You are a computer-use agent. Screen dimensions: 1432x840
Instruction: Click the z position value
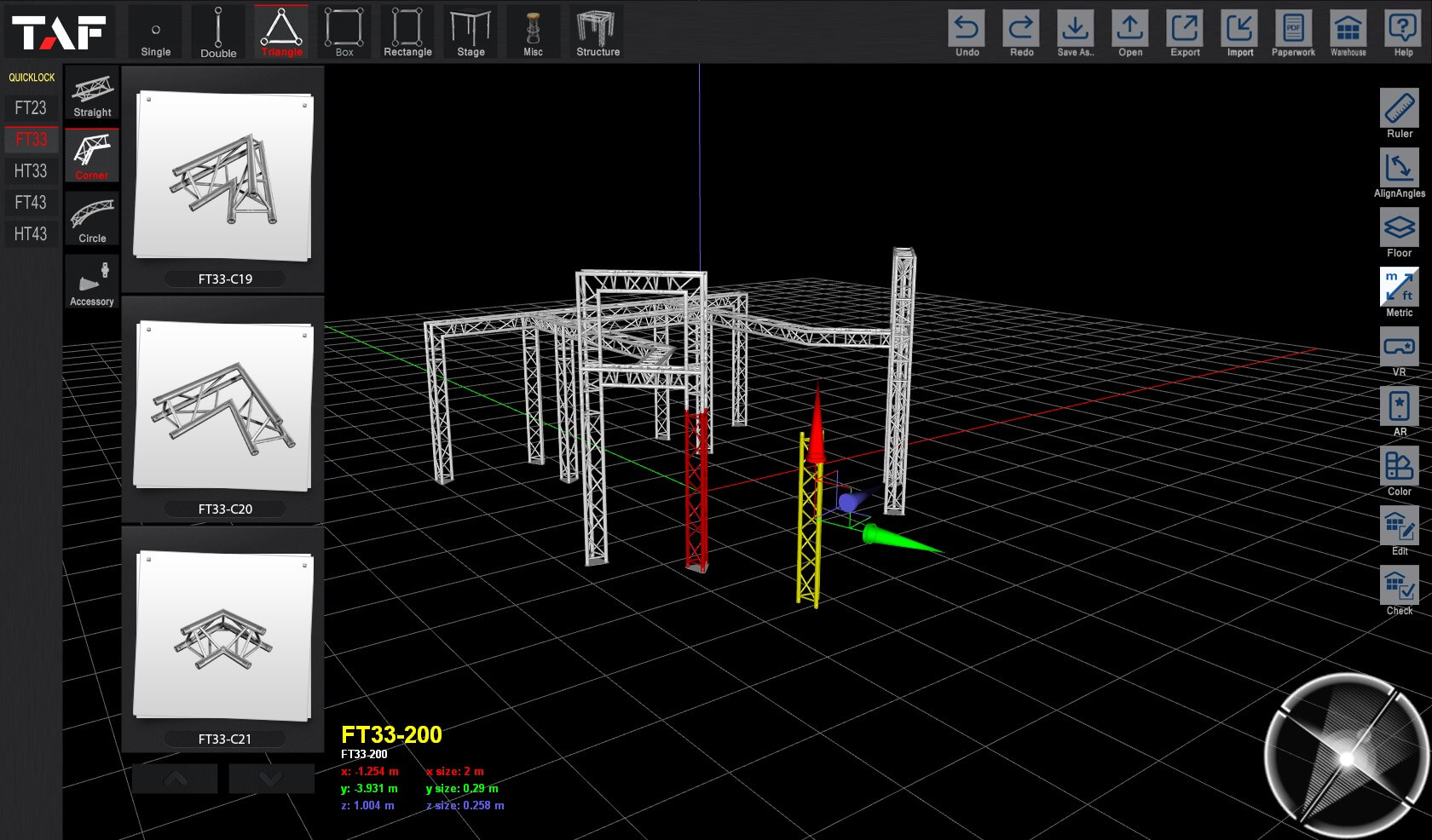pos(367,805)
